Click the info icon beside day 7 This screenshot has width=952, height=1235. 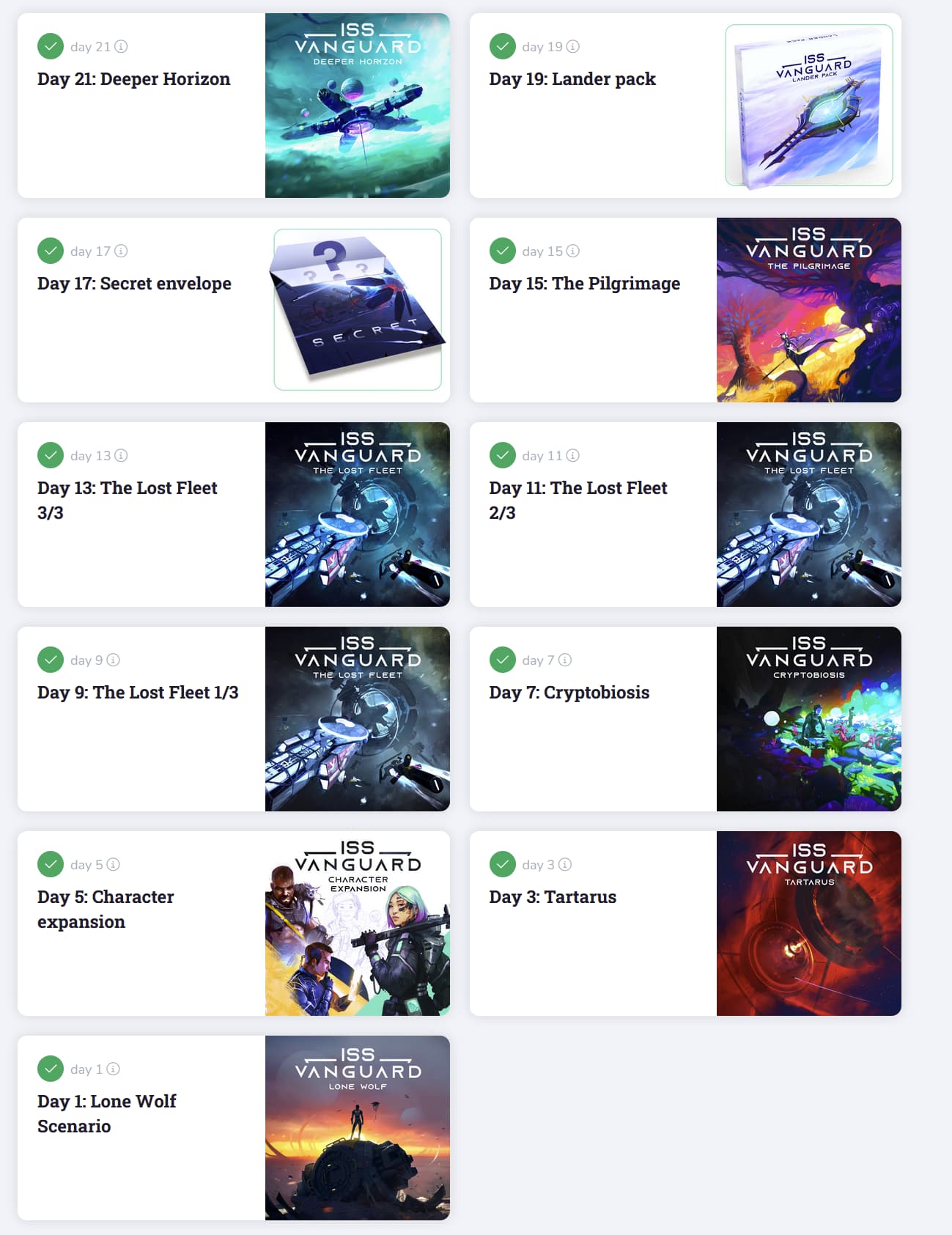click(565, 660)
